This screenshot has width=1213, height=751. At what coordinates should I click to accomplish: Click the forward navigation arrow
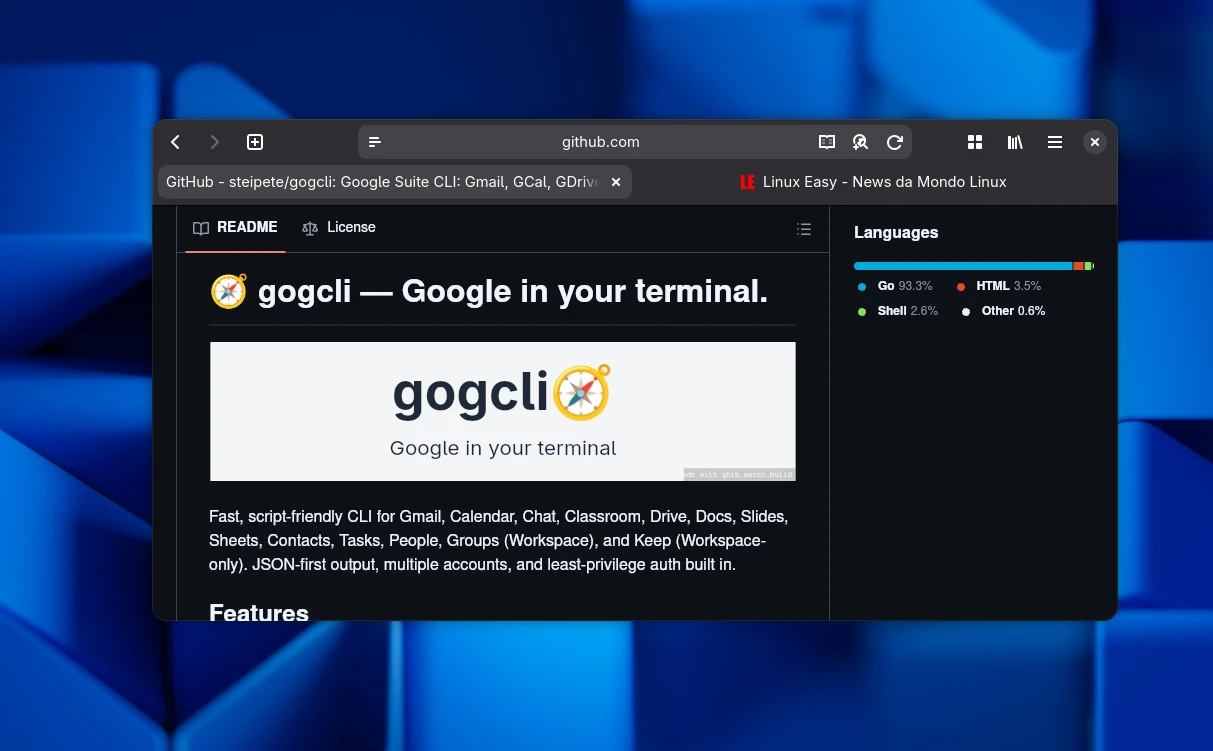[214, 142]
